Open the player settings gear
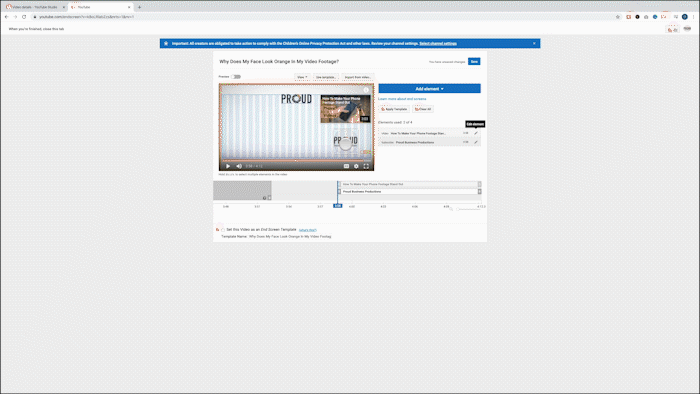 356,166
